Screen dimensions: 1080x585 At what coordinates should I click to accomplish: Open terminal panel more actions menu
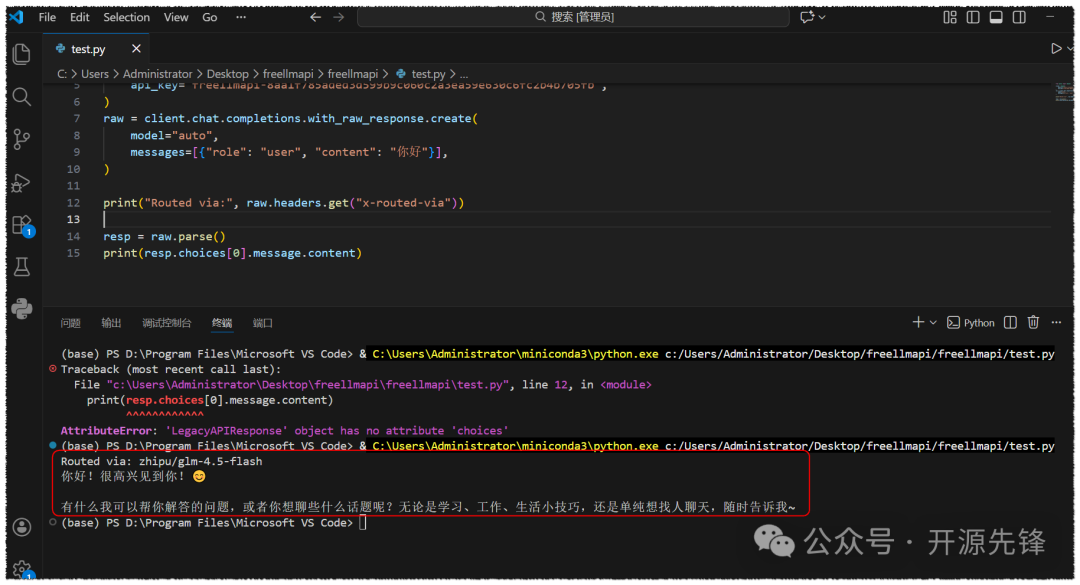tap(1057, 322)
